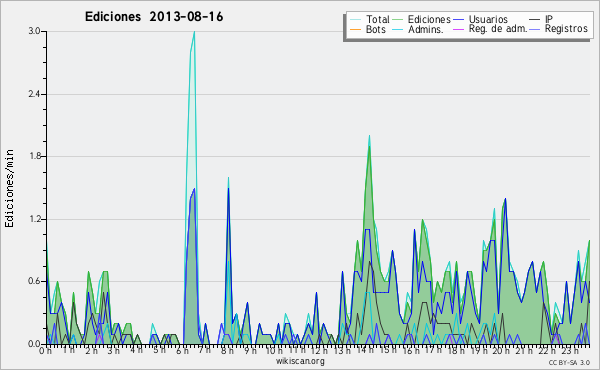Click the 23 h x-axis label
Image resolution: width=600 pixels, height=370 pixels.
click(569, 350)
